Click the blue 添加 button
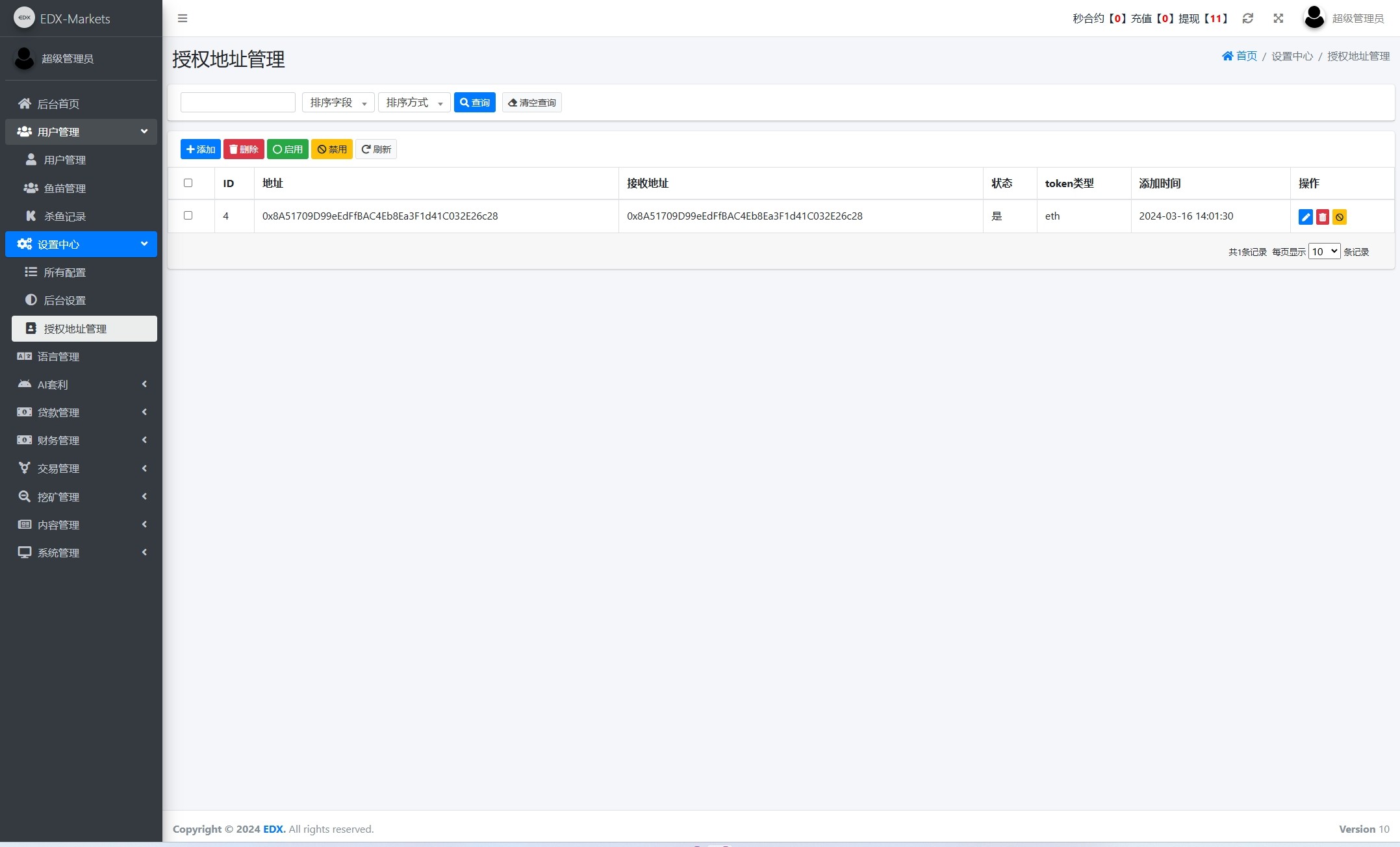This screenshot has width=1400, height=847. 200,149
